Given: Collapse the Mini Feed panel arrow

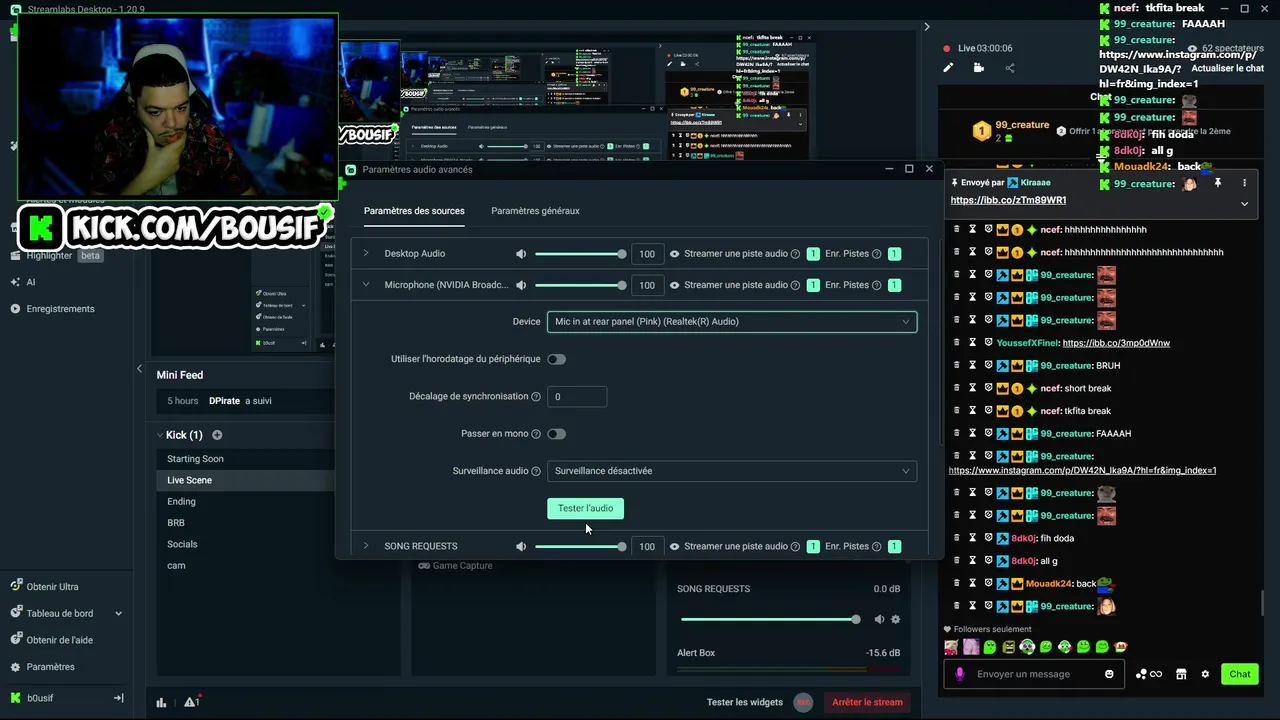Looking at the screenshot, I should (139, 369).
